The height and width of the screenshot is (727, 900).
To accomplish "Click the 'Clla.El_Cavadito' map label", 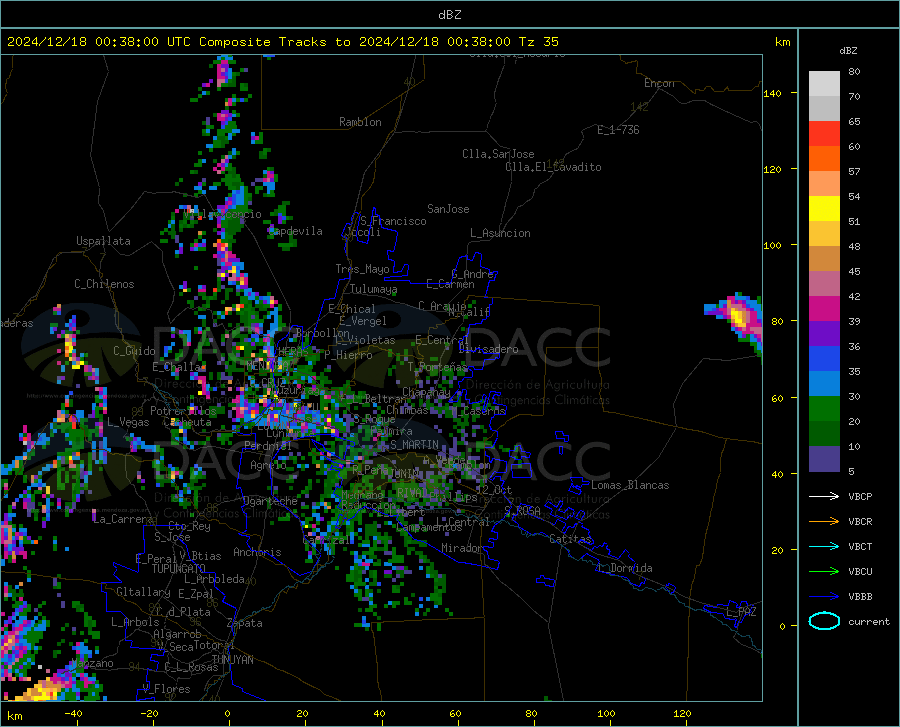I will click(553, 167).
